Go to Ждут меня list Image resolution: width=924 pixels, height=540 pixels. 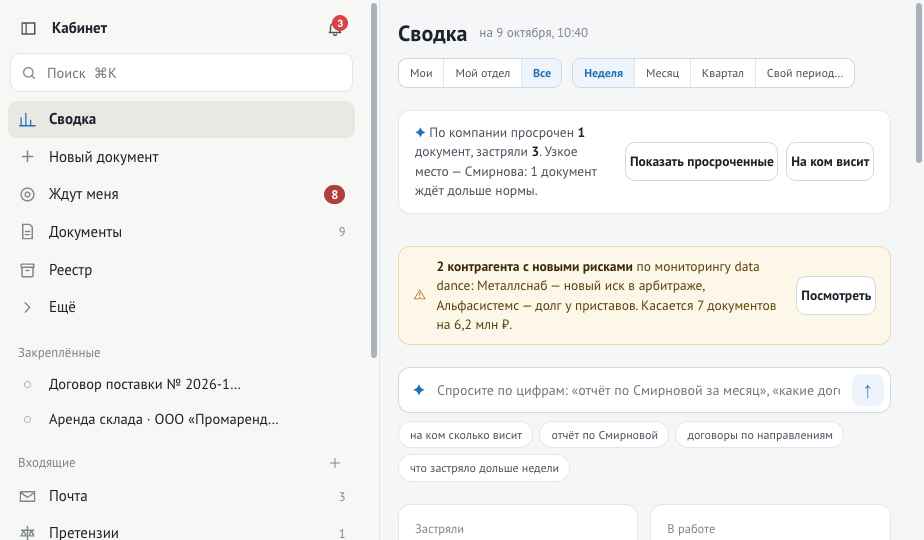182,195
